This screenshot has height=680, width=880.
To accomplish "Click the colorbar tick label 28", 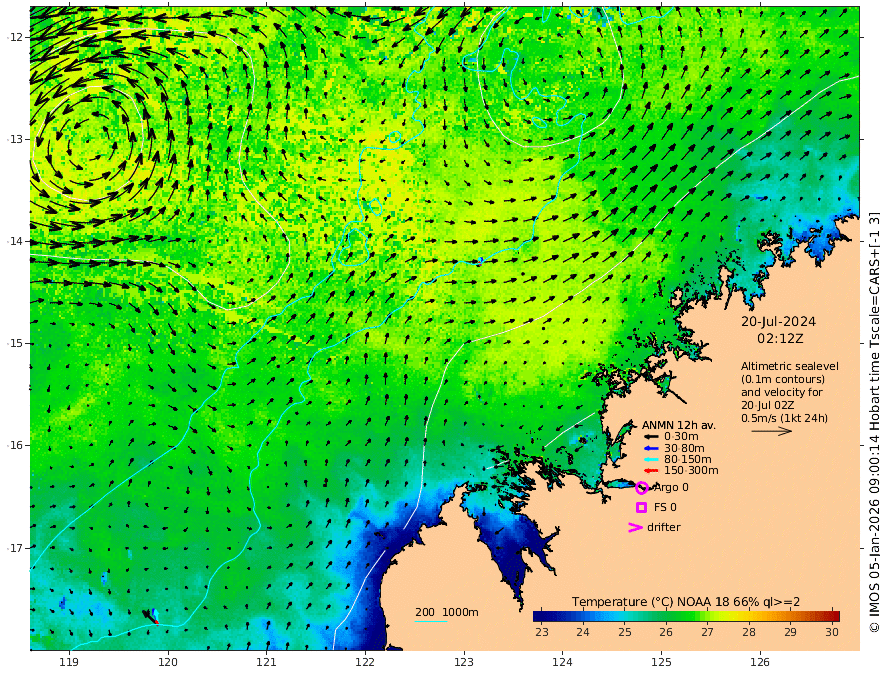I will pos(749,632).
